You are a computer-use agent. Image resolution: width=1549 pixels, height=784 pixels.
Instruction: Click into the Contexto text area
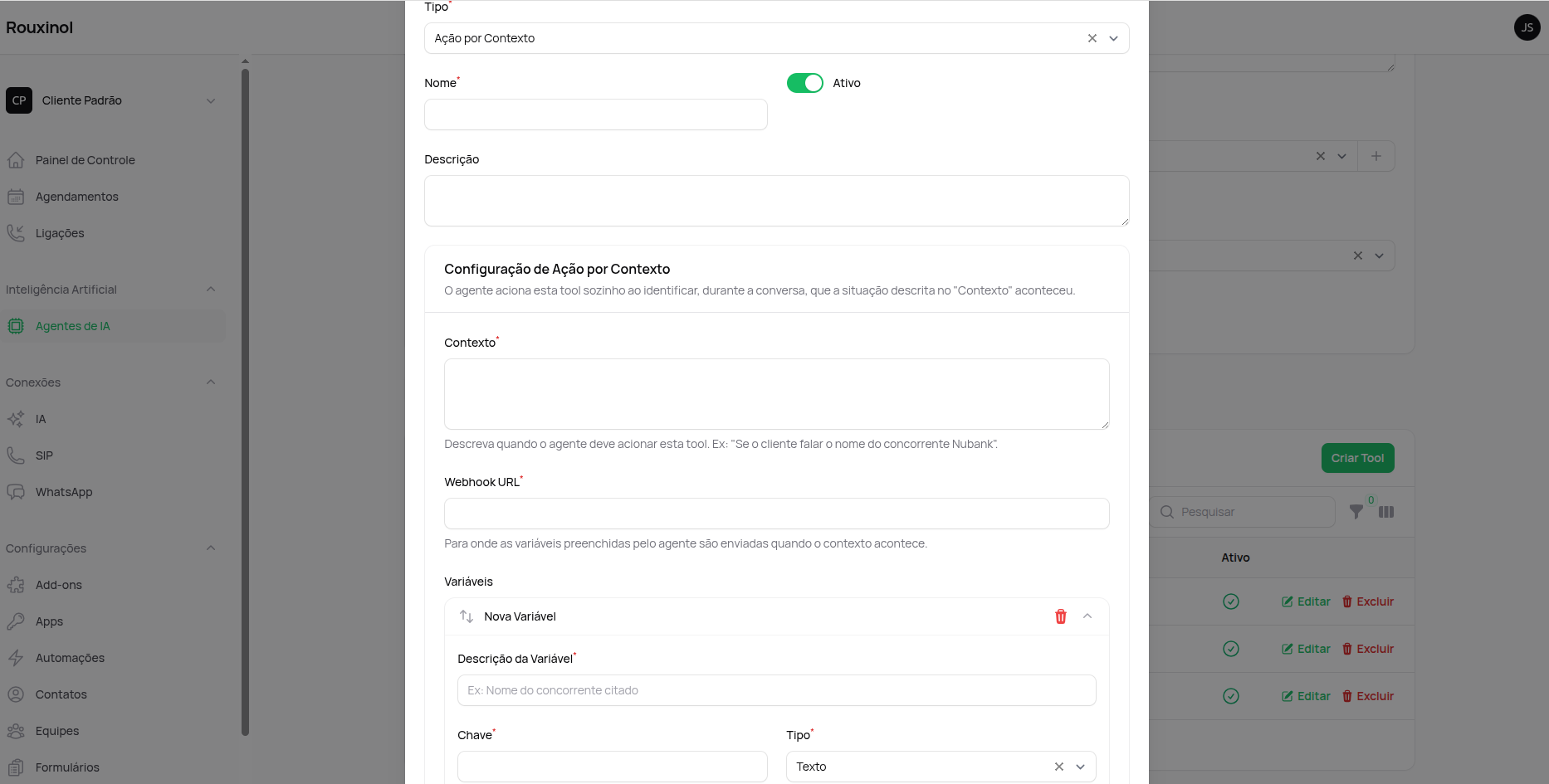pos(777,394)
